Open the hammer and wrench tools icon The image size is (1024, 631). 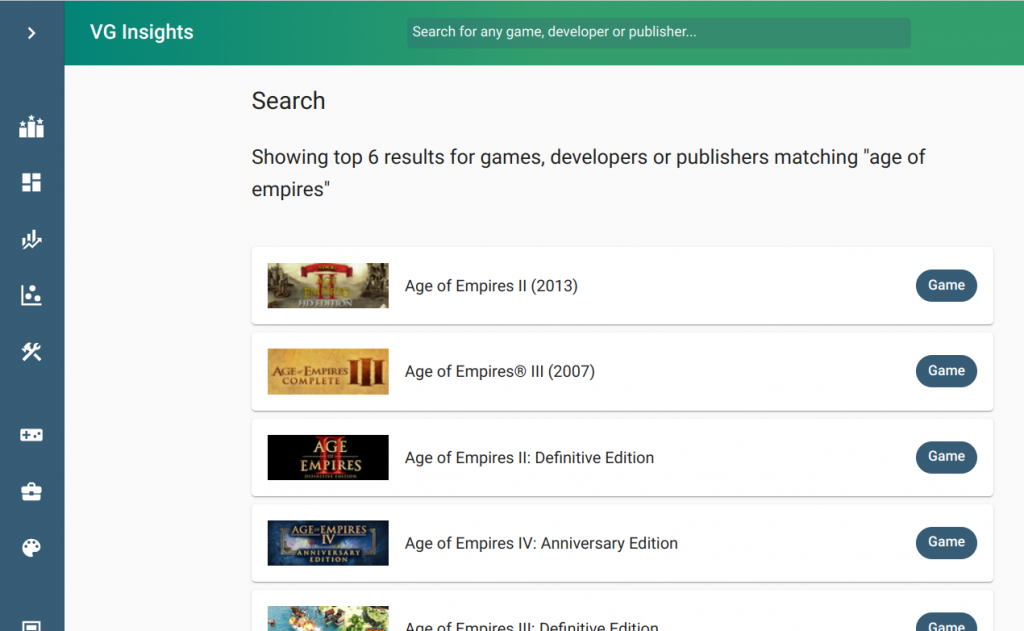point(31,352)
